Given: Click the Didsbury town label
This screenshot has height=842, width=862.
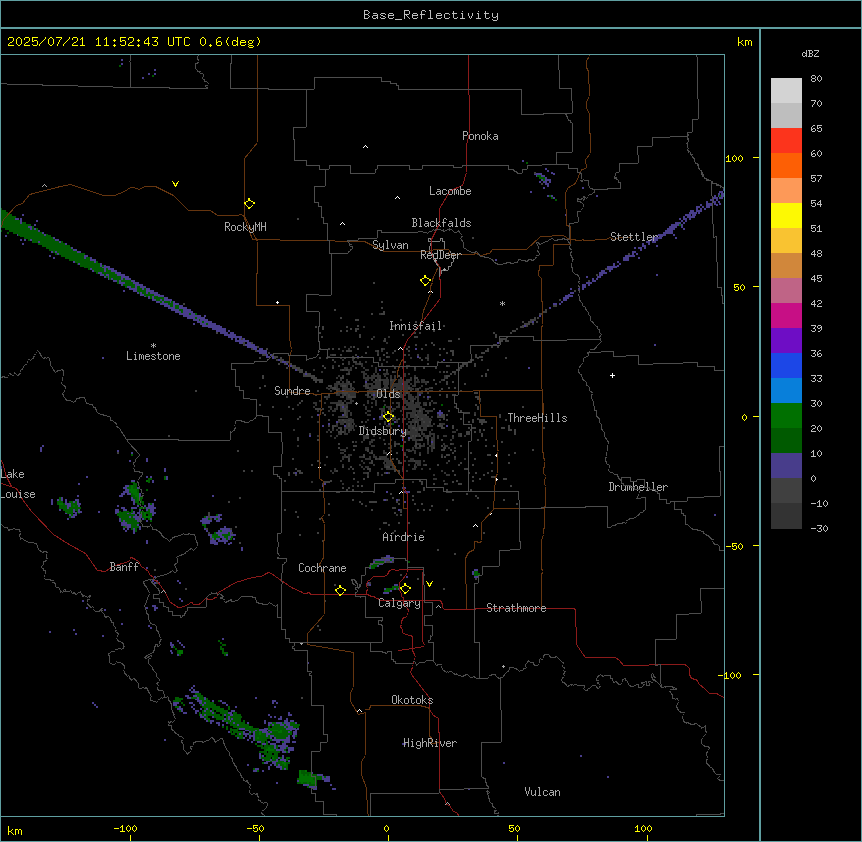Looking at the screenshot, I should (x=383, y=431).
